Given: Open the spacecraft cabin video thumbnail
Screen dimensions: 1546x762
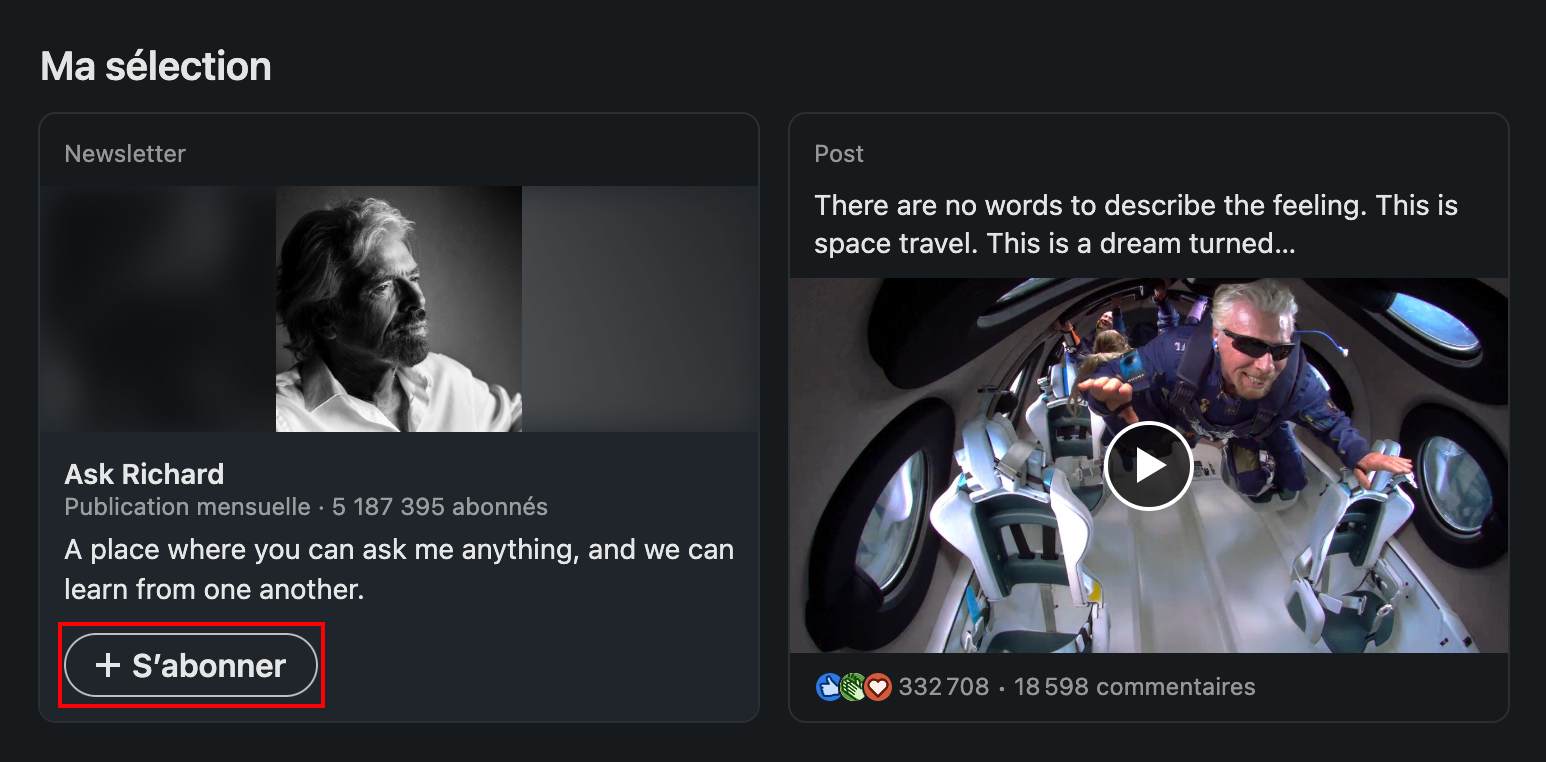Looking at the screenshot, I should pyautogui.click(x=1148, y=466).
